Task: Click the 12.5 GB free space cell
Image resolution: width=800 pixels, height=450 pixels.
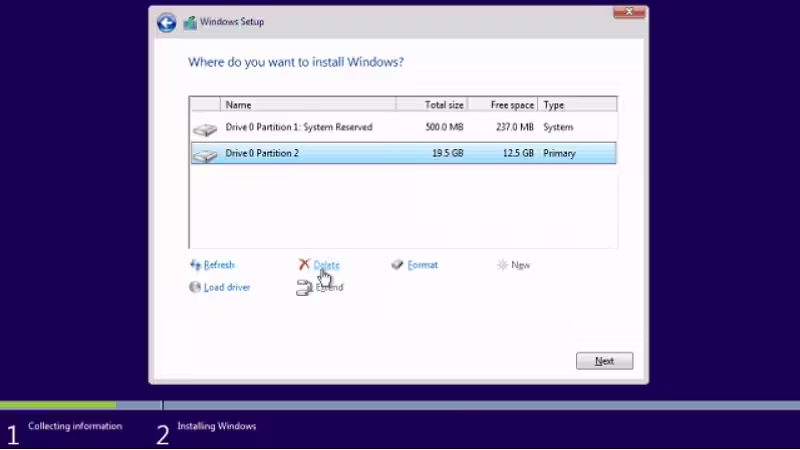Action: (x=518, y=153)
